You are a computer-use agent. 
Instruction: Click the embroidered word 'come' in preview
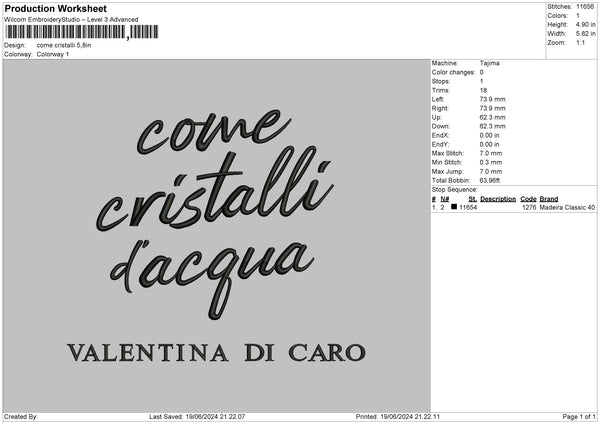pyautogui.click(x=214, y=131)
